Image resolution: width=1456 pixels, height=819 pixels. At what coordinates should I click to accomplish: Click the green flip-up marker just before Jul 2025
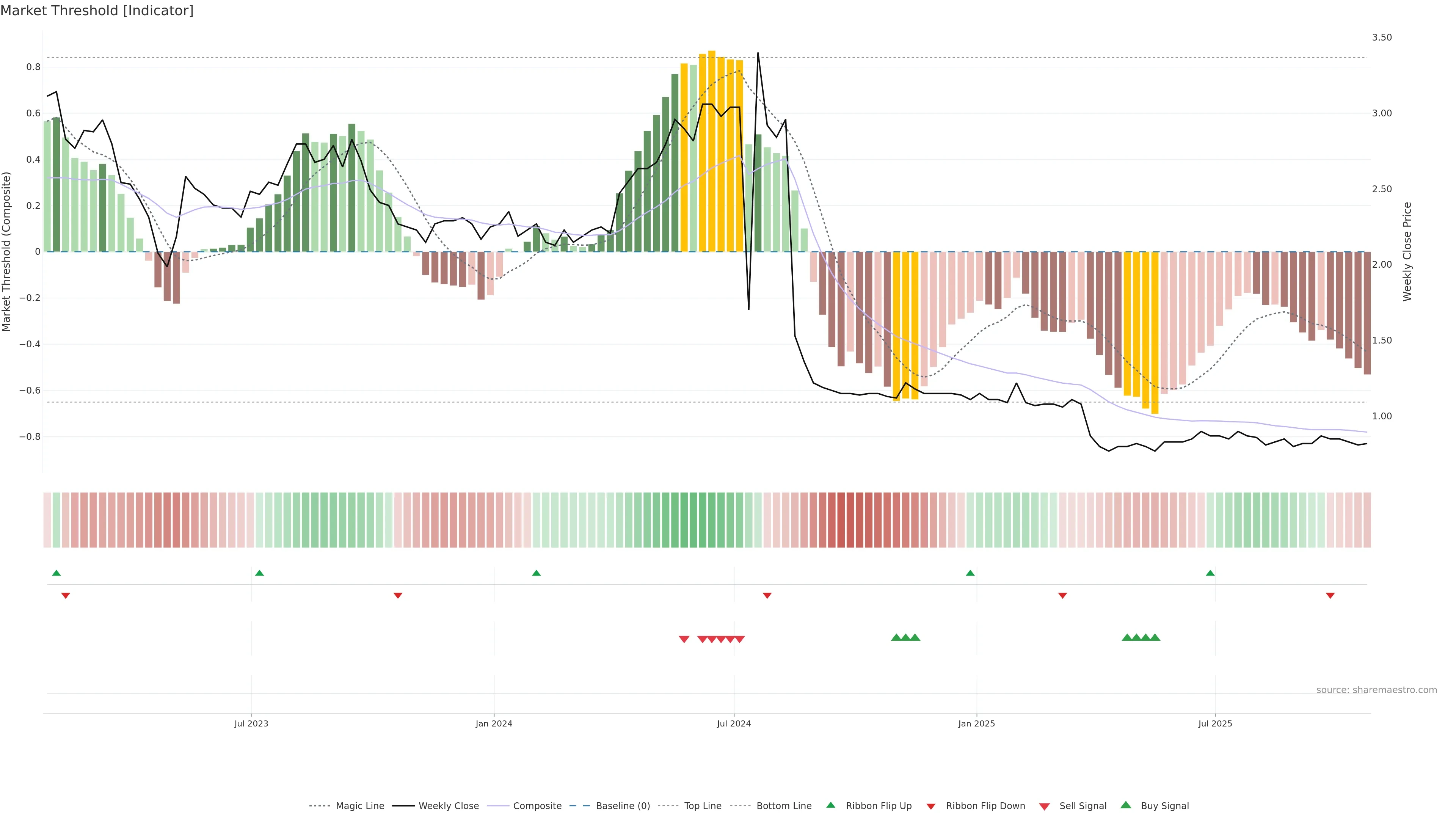pyautogui.click(x=1210, y=573)
